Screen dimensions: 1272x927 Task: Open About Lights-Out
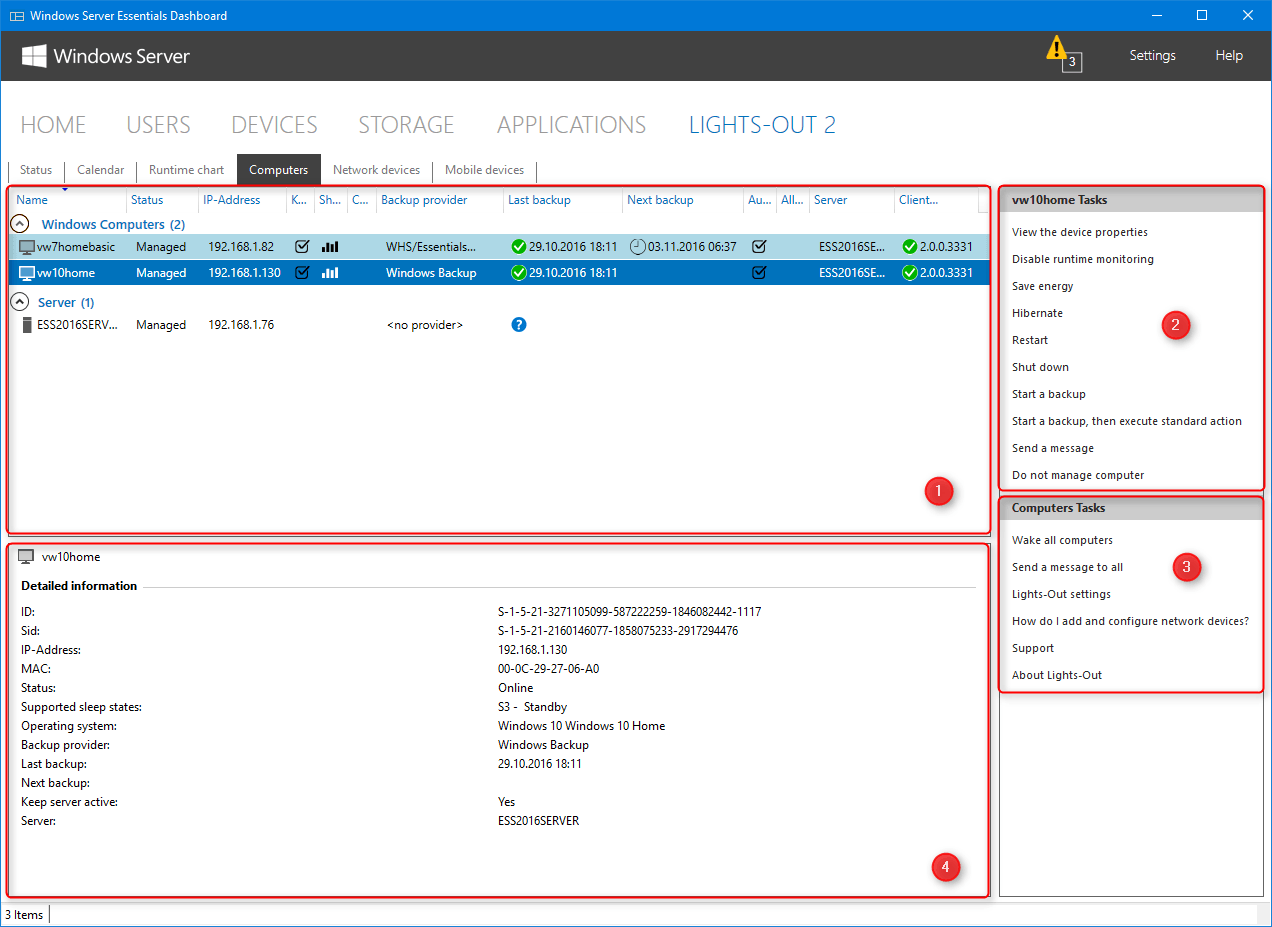pyautogui.click(x=1057, y=675)
